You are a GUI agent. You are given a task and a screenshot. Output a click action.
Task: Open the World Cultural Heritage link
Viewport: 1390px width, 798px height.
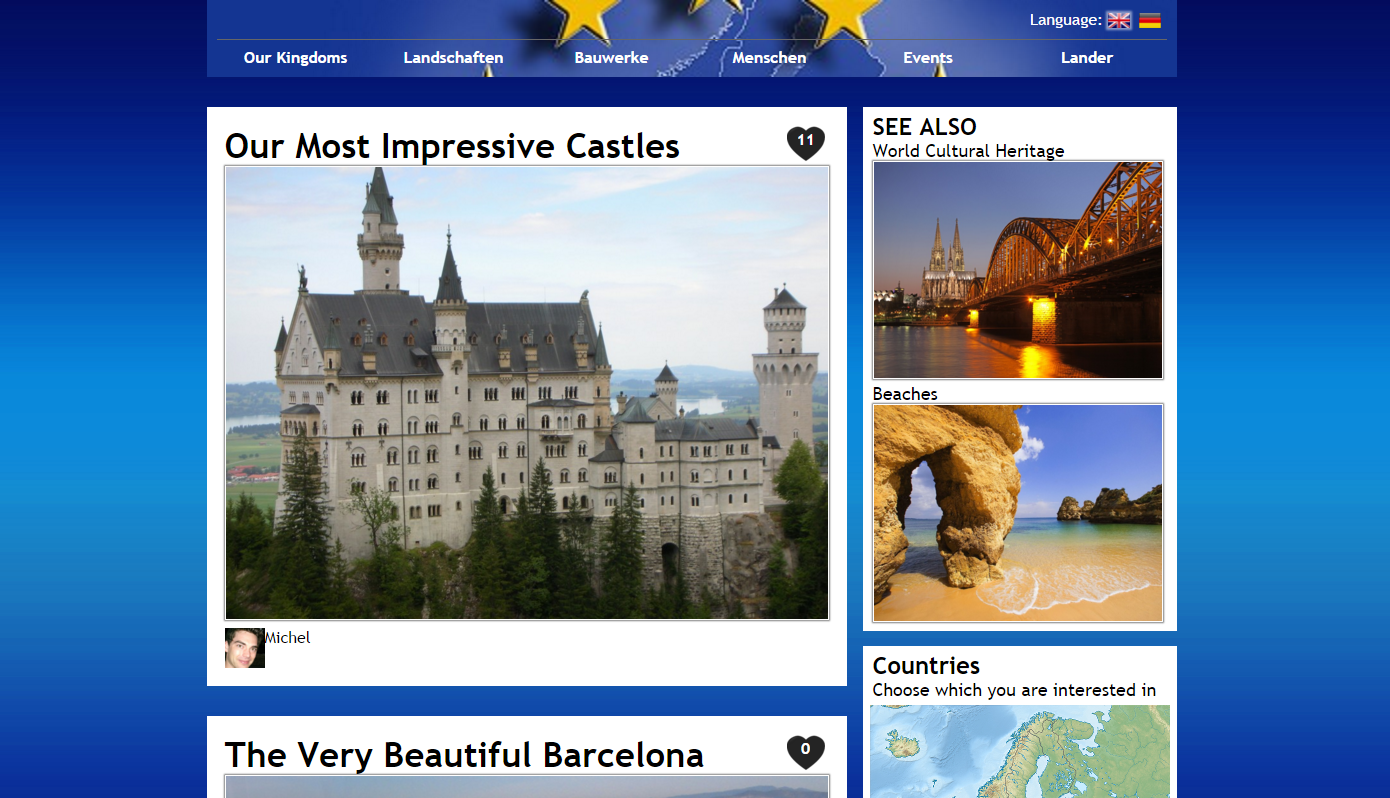tap(968, 151)
